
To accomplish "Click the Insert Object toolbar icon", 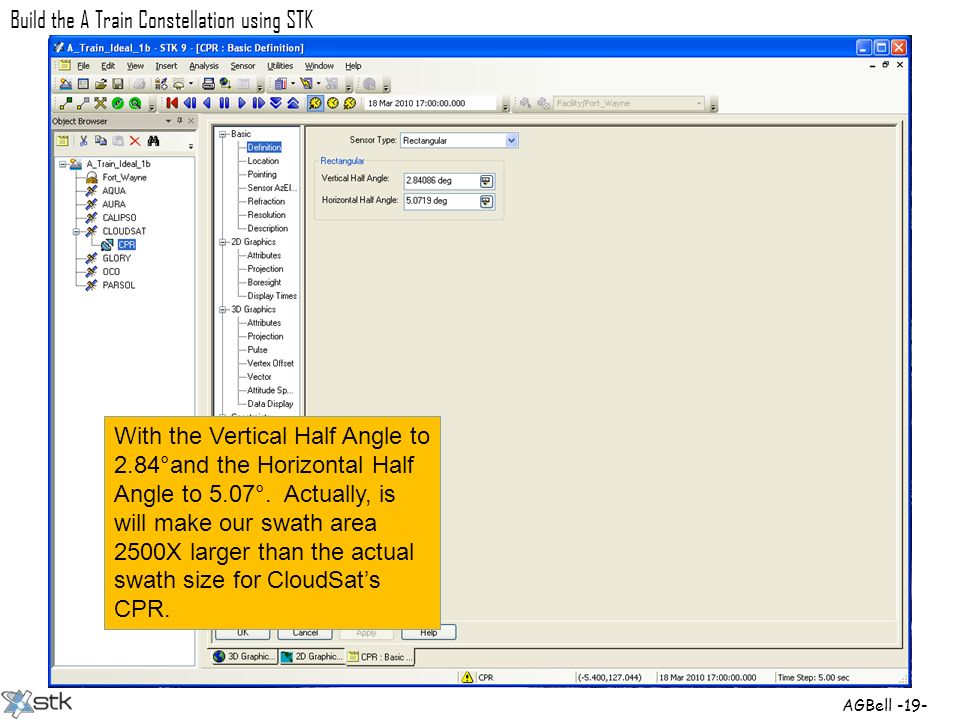I will [x=161, y=84].
